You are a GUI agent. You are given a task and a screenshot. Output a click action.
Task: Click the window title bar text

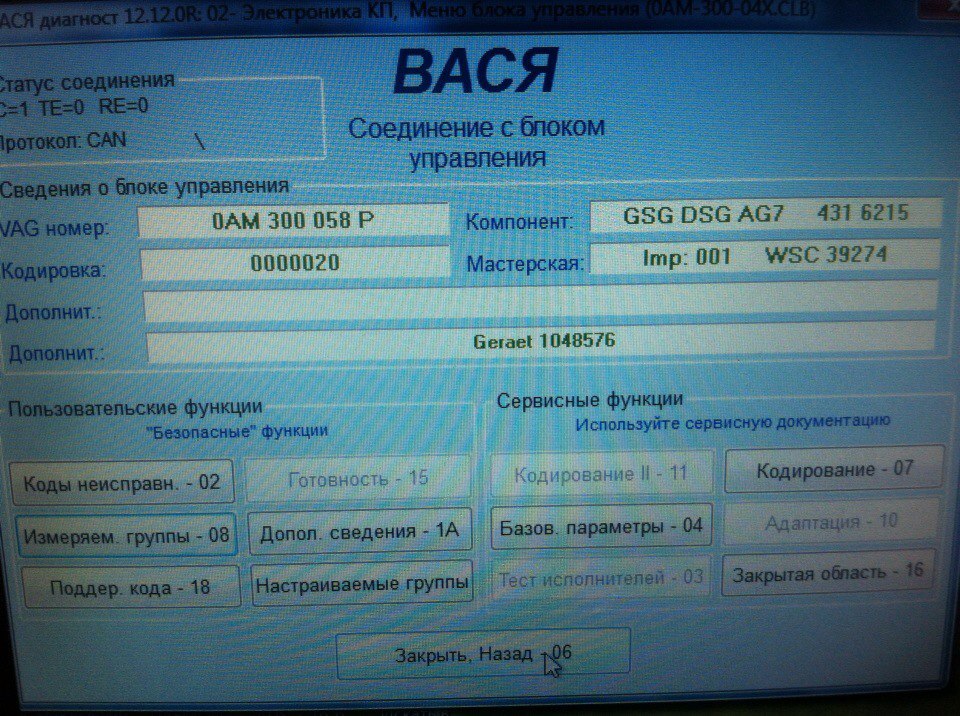click(408, 12)
